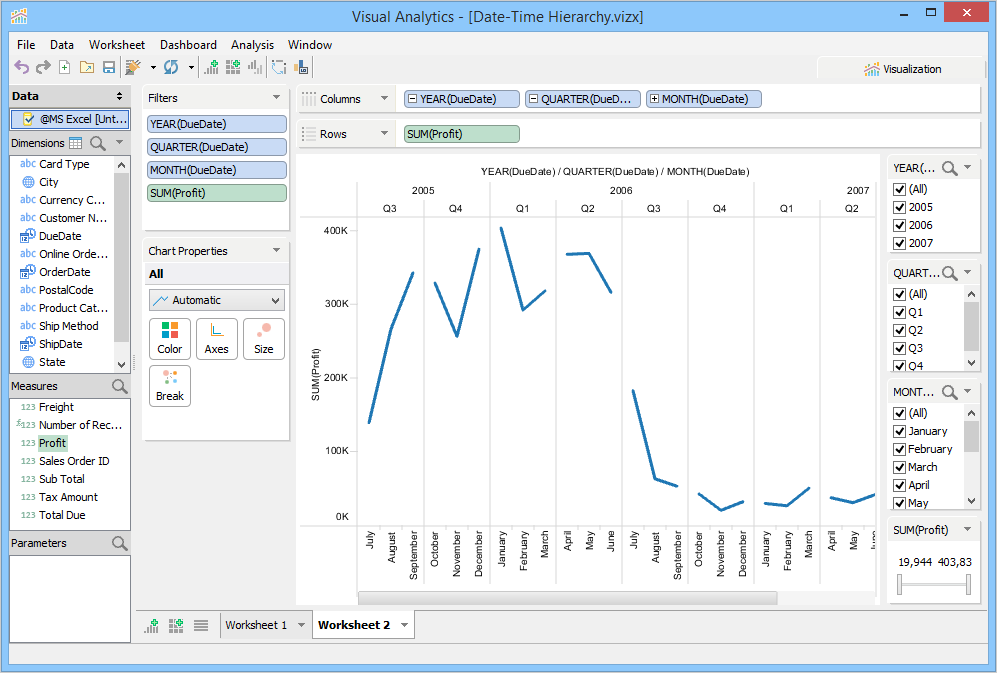This screenshot has height=673, width=997.
Task: Open the Columns shelf dropdown arrow
Action: pos(384,98)
